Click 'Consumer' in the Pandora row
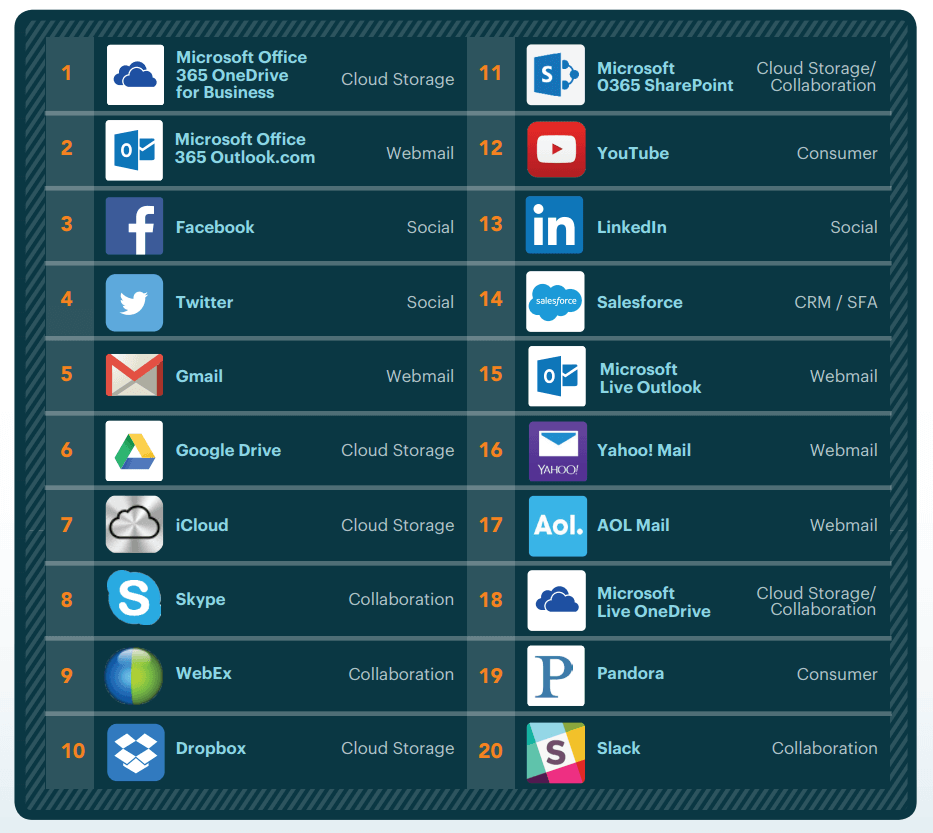This screenshot has height=833, width=933. pos(837,674)
